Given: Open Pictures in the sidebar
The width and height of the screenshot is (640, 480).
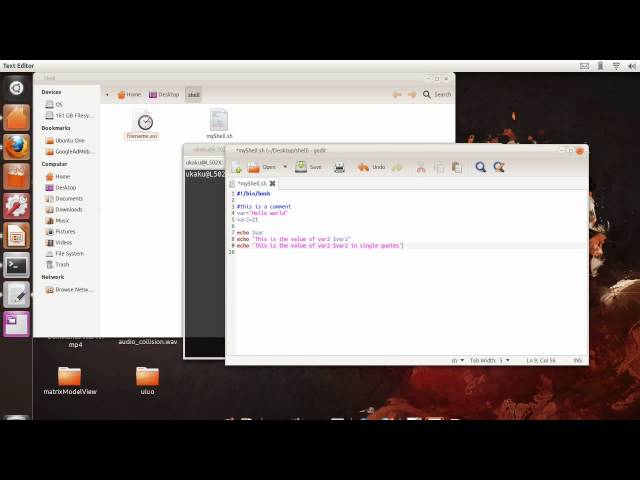Looking at the screenshot, I should coord(60,231).
